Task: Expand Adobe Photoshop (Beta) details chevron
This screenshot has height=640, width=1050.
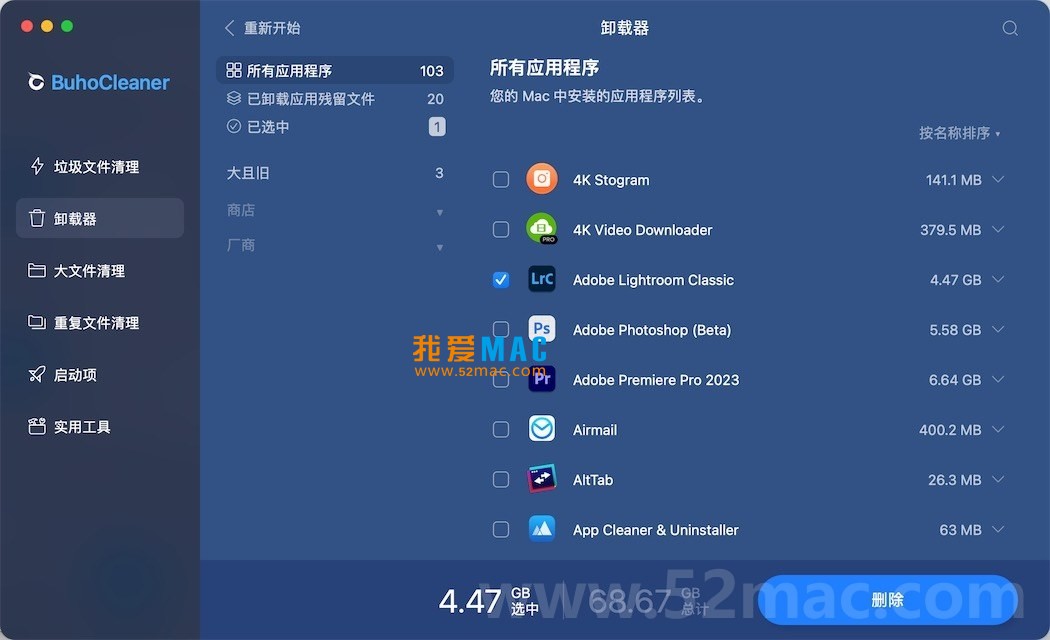Action: [x=998, y=329]
